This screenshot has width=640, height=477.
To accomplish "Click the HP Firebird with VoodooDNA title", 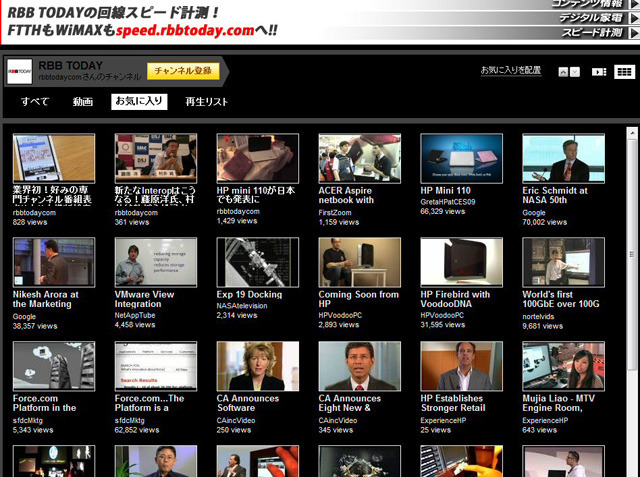I will coord(455,299).
